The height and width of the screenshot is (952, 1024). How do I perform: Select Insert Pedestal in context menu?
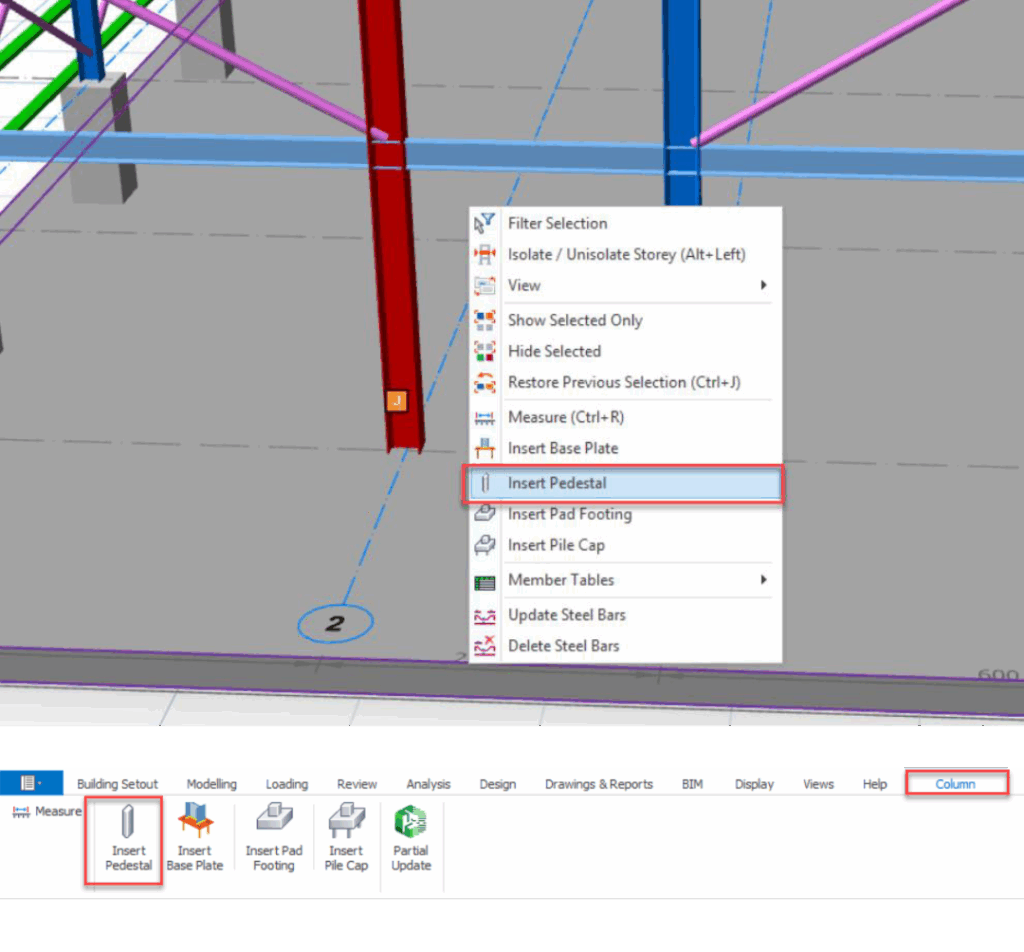557,483
